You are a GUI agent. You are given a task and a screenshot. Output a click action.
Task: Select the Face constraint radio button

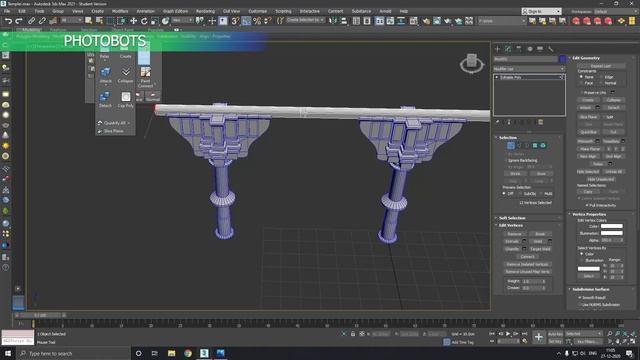click(582, 83)
